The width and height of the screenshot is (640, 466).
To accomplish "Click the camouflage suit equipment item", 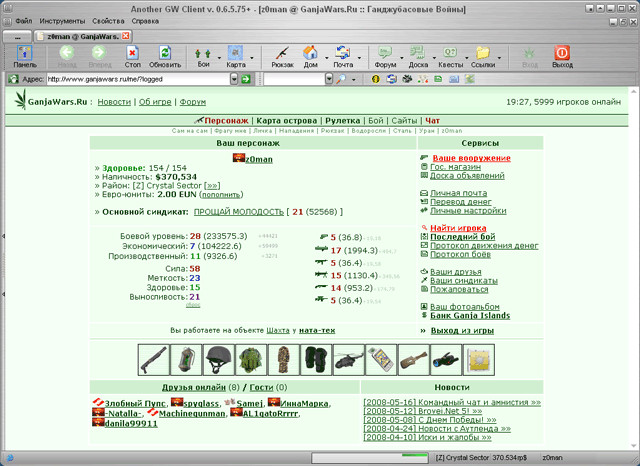I will click(284, 359).
